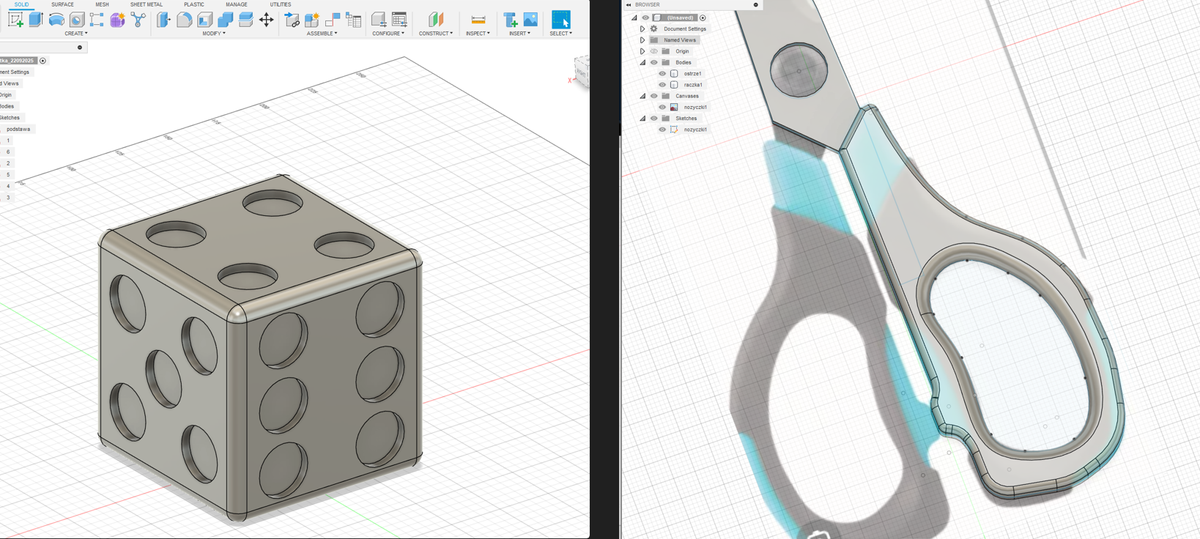1200x539 pixels.
Task: Select the podstawa sketch item
Action: [19, 129]
